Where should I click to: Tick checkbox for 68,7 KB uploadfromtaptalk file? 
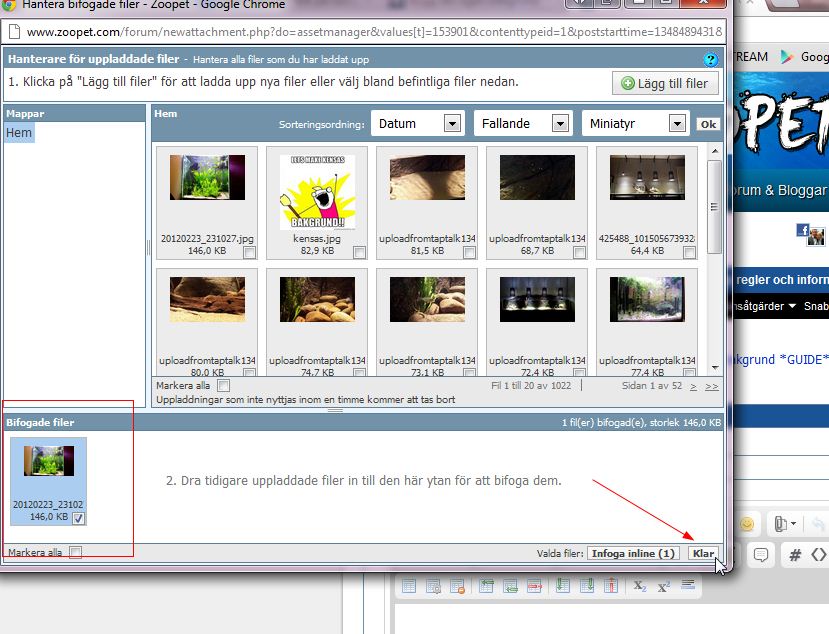tap(579, 253)
